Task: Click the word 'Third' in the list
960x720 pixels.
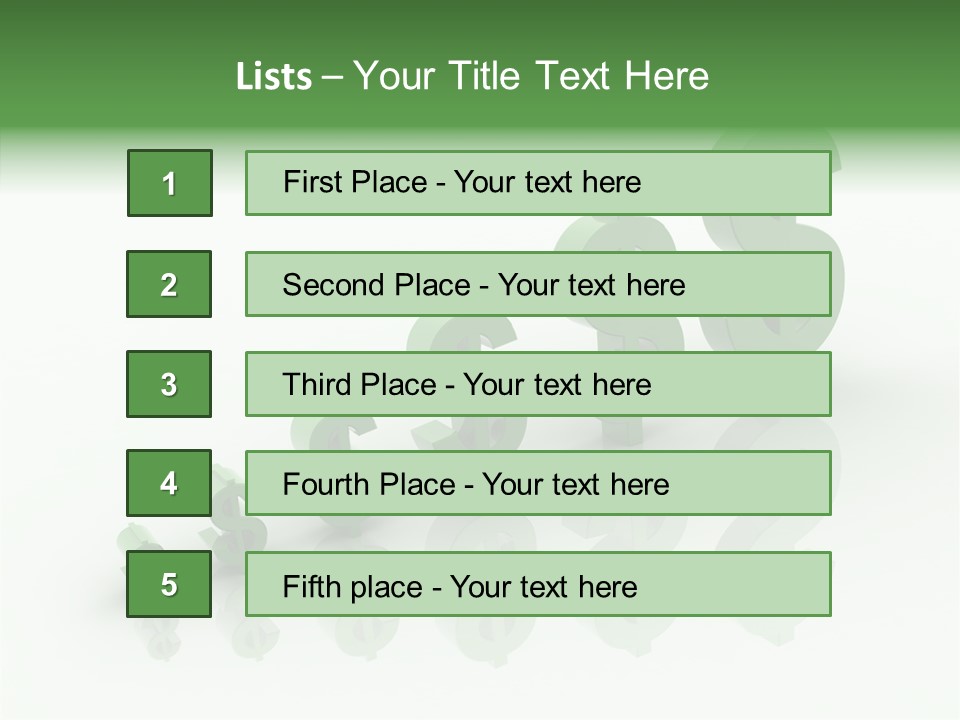Action: click(x=318, y=385)
